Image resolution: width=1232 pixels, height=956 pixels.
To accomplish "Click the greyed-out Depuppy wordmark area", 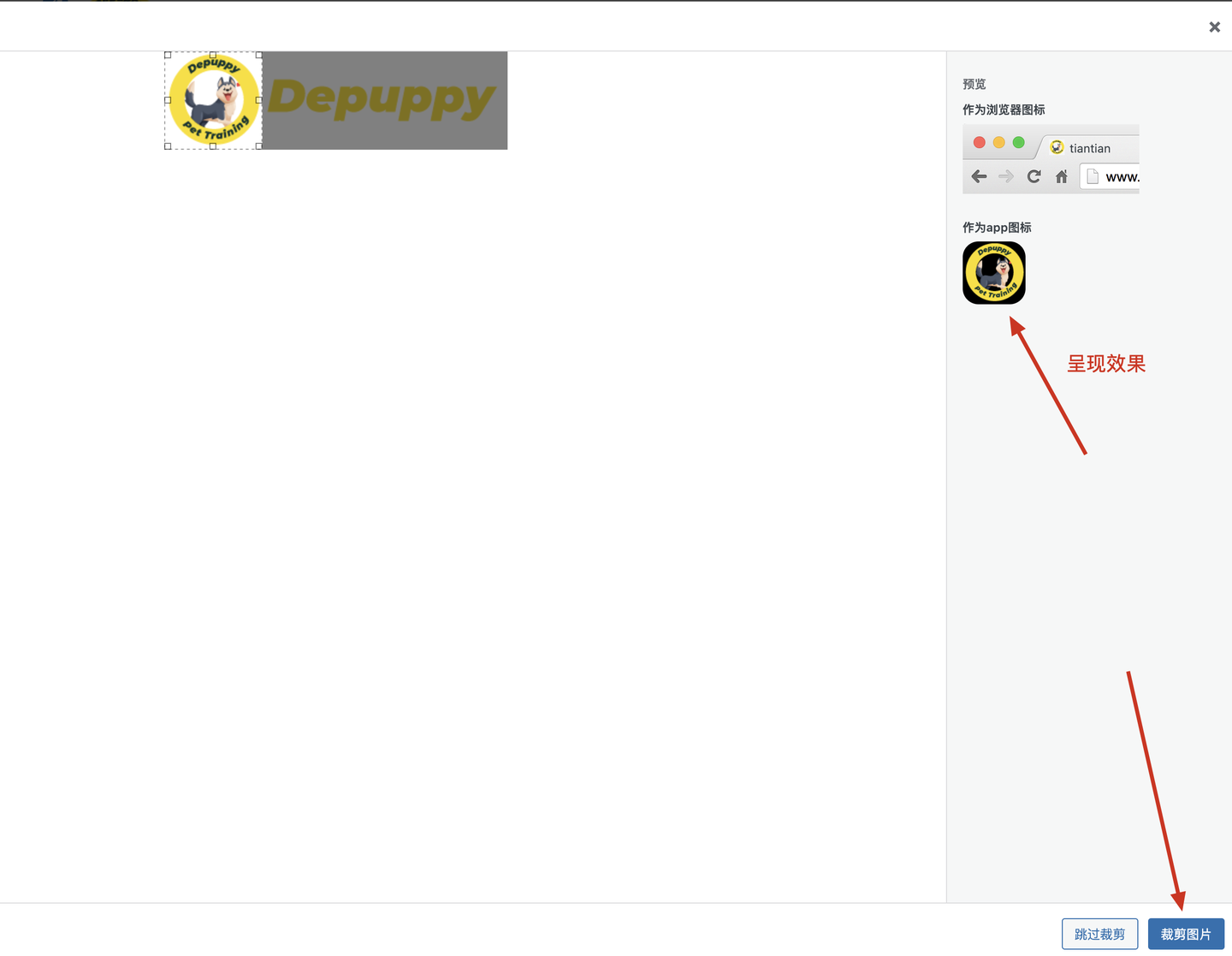I will pos(384,100).
